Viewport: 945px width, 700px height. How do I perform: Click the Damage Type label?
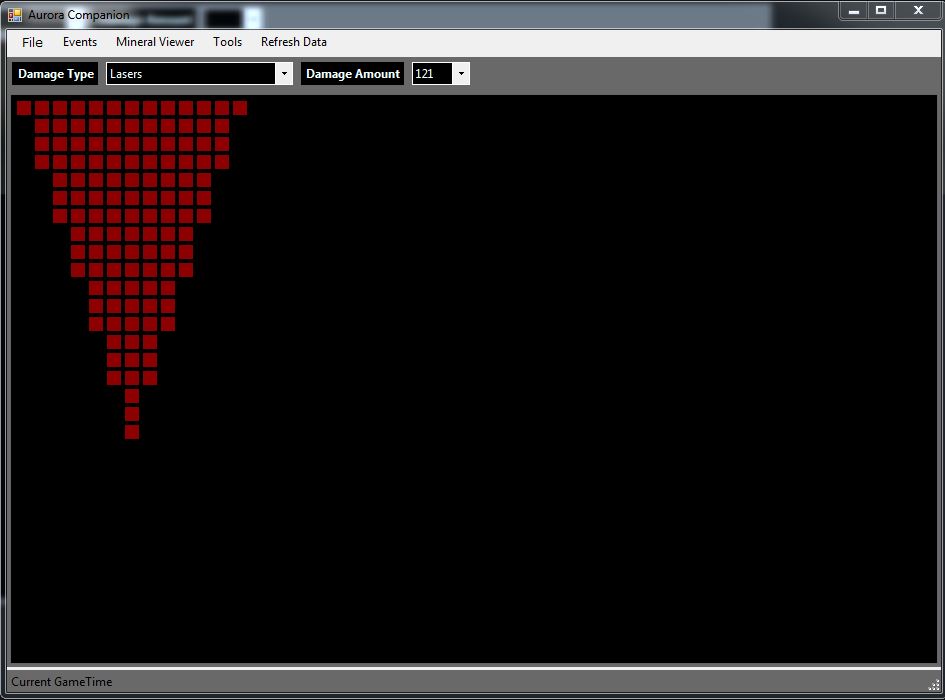(x=55, y=74)
